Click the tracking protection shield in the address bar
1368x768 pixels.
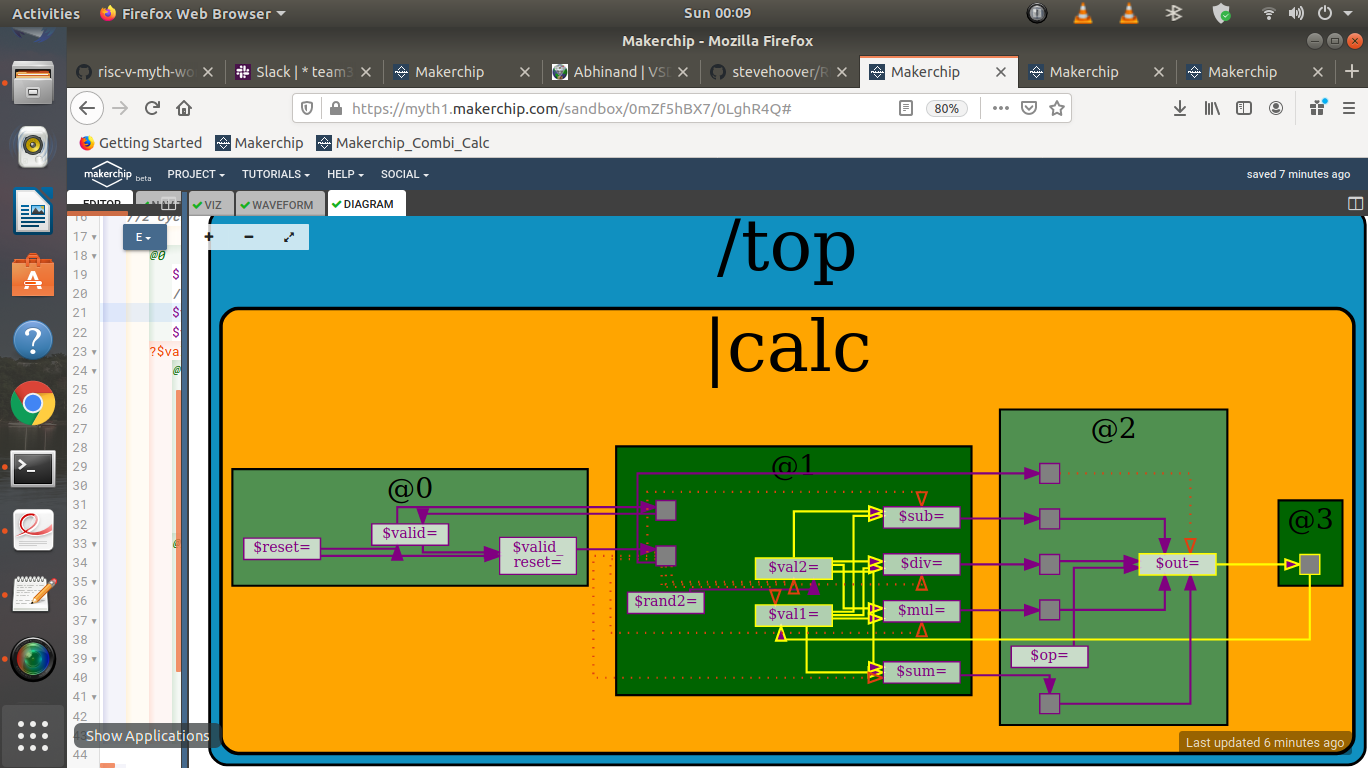pos(306,108)
